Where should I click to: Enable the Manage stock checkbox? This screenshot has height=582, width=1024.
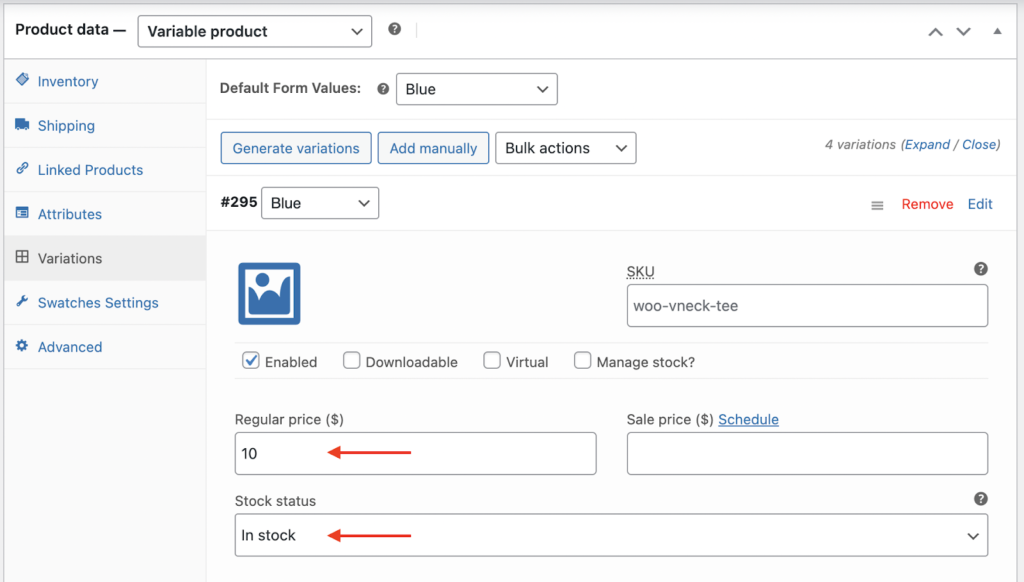click(582, 361)
